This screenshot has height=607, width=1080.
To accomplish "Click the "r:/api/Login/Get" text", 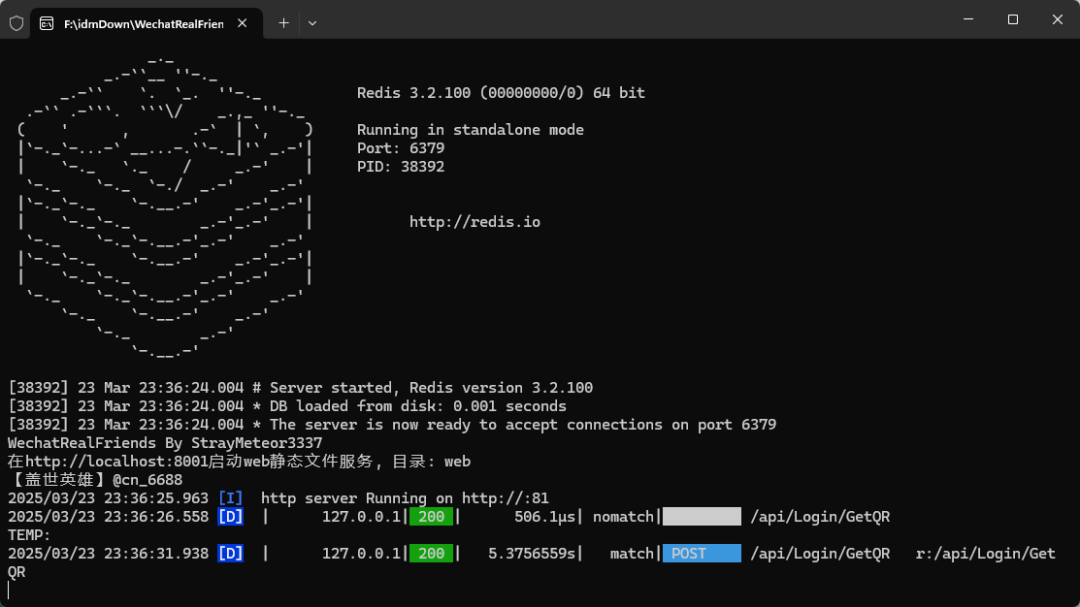I will (985, 553).
